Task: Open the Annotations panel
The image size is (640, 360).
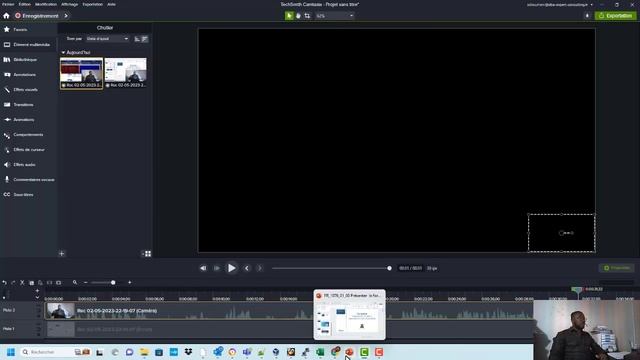Action: coord(29,75)
